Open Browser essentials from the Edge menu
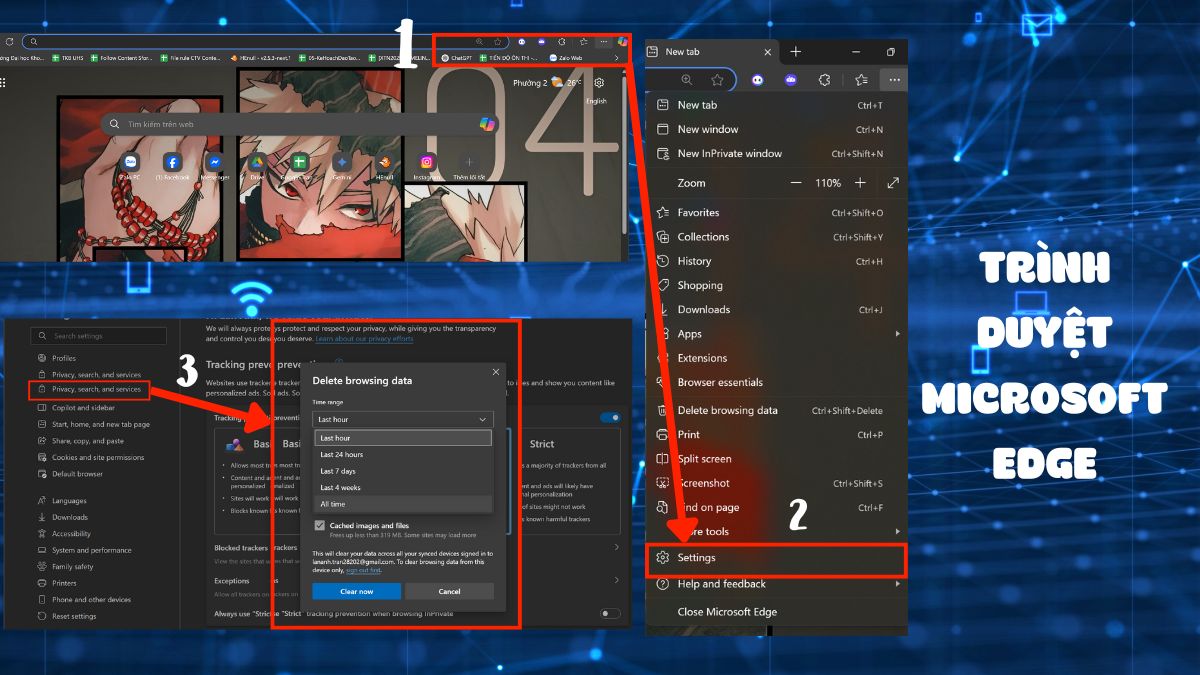The height and width of the screenshot is (675, 1200). pos(776,382)
